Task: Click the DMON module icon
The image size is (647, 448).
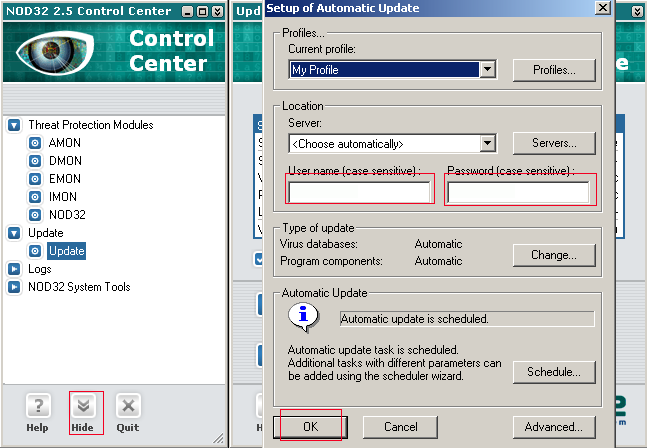Action: click(35, 161)
